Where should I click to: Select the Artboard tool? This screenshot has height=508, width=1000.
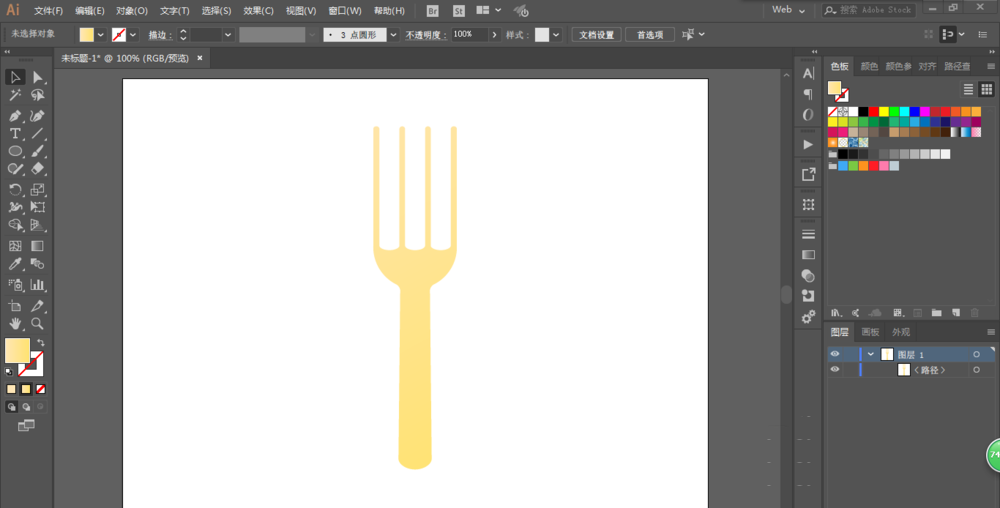tap(15, 306)
